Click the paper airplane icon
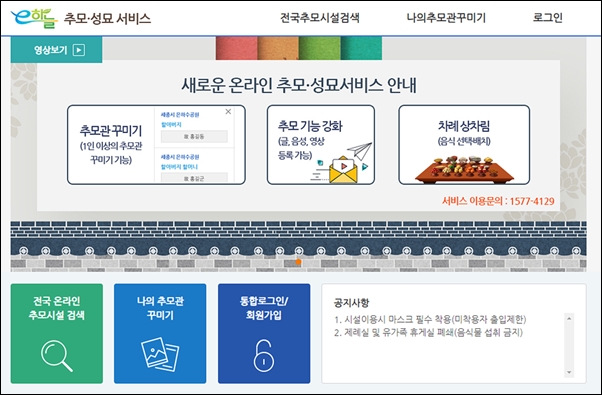Screen dimensions: 602x395 tap(360, 151)
